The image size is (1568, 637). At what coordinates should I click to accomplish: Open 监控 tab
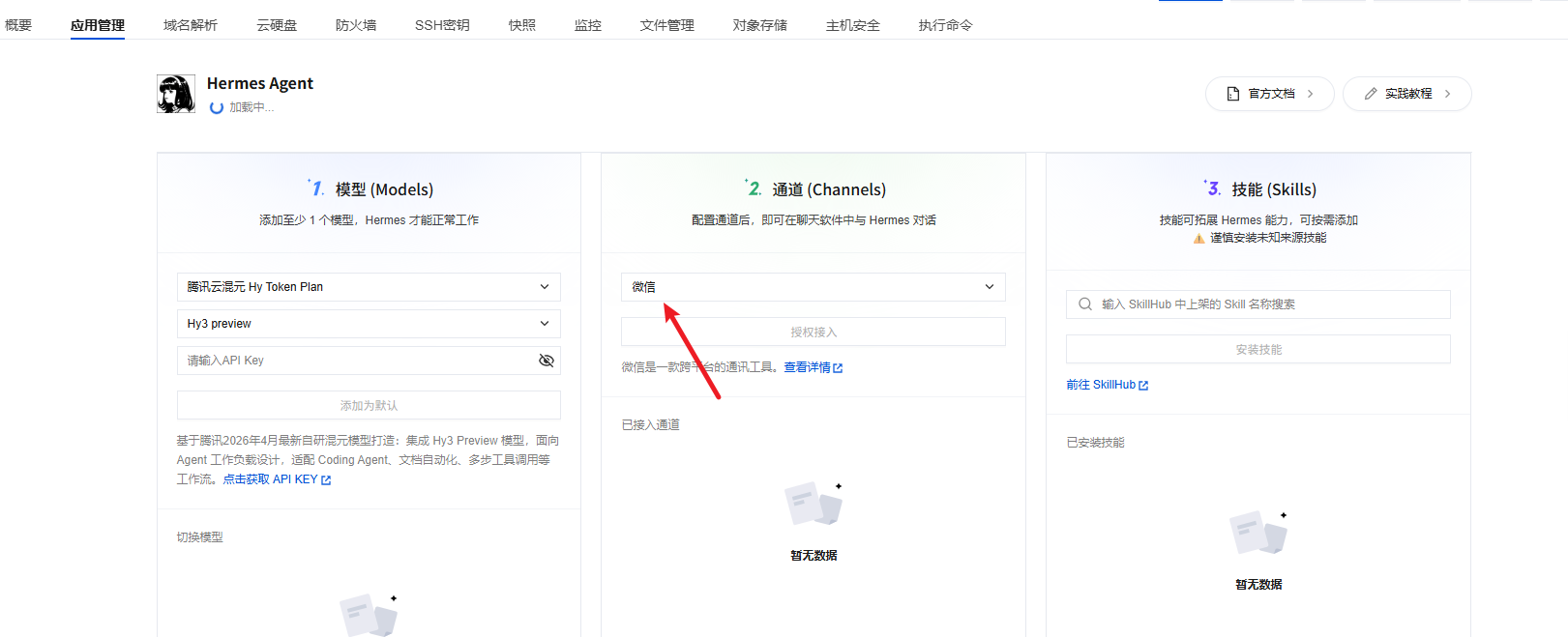588,25
